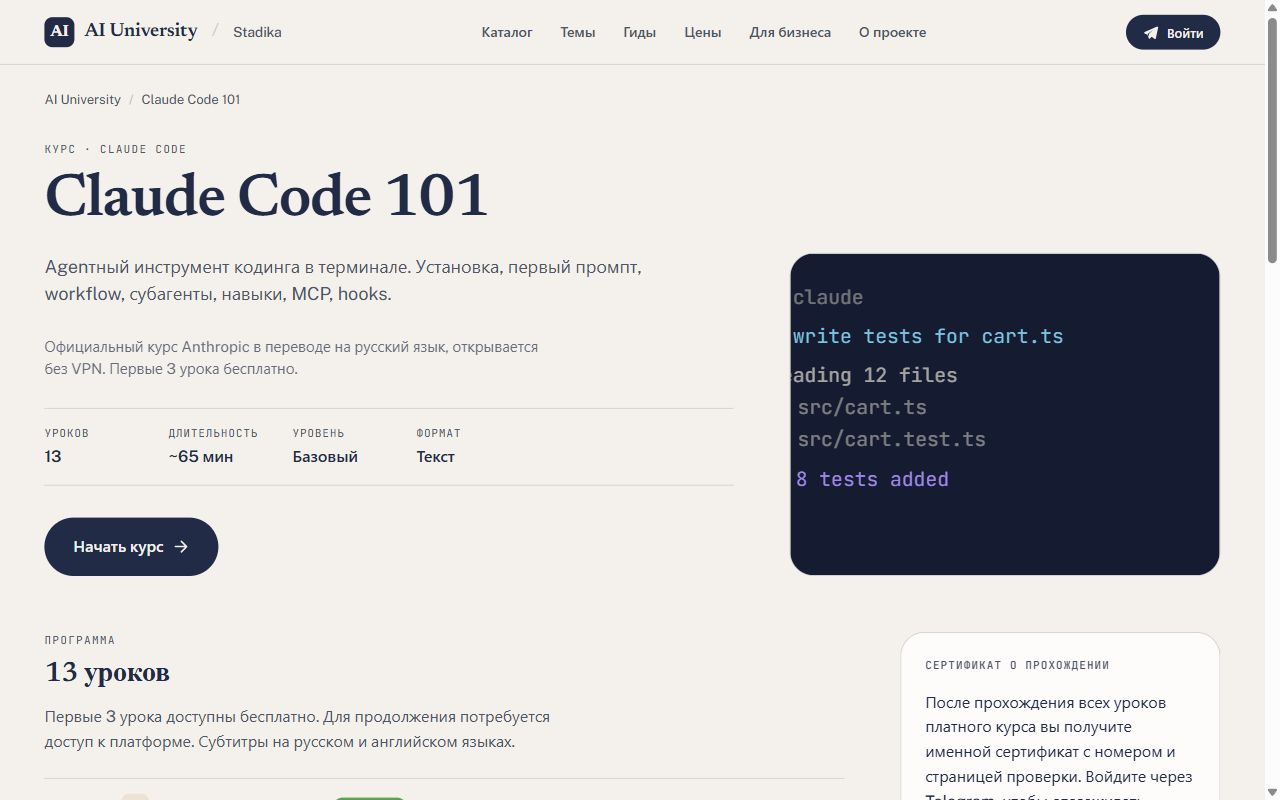The image size is (1280, 800).
Task: Click the "Сертификат о прохождении" card title
Action: click(x=1018, y=665)
